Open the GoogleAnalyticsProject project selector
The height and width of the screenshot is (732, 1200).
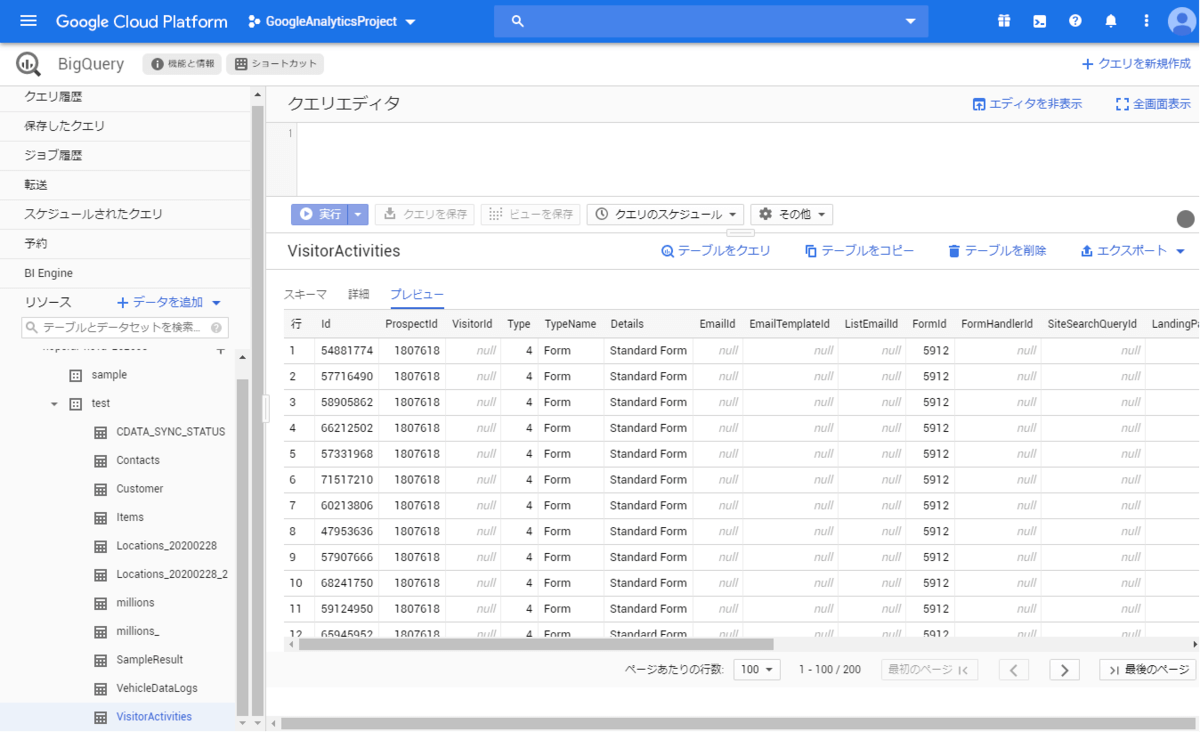333,21
